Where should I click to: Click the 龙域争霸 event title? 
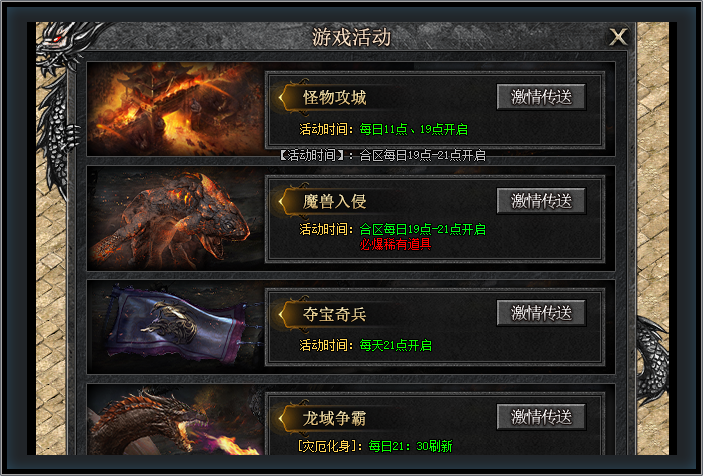[x=334, y=418]
